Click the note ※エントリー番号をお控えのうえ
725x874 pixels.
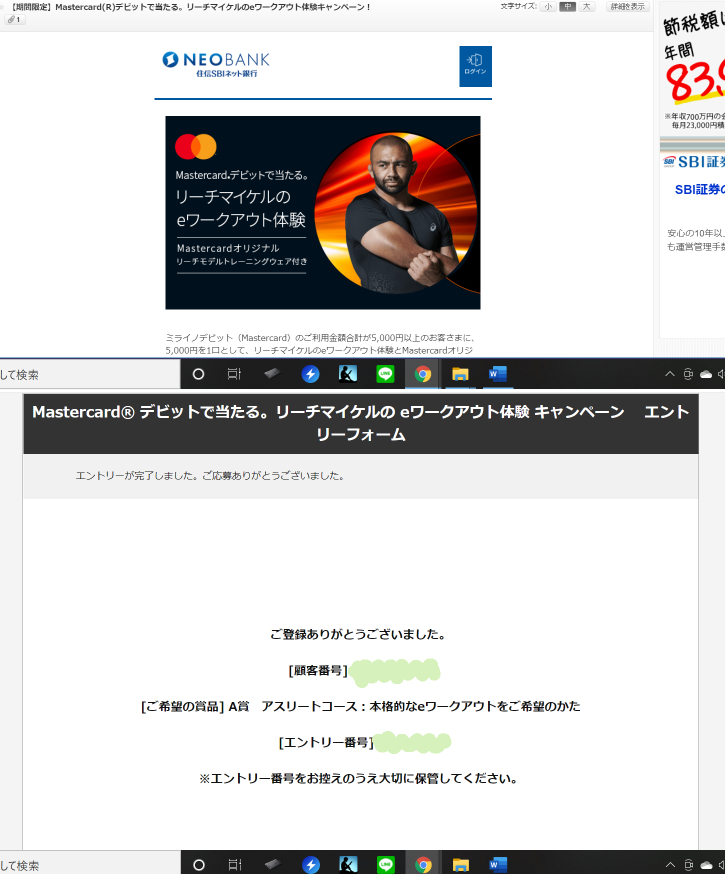(x=358, y=779)
